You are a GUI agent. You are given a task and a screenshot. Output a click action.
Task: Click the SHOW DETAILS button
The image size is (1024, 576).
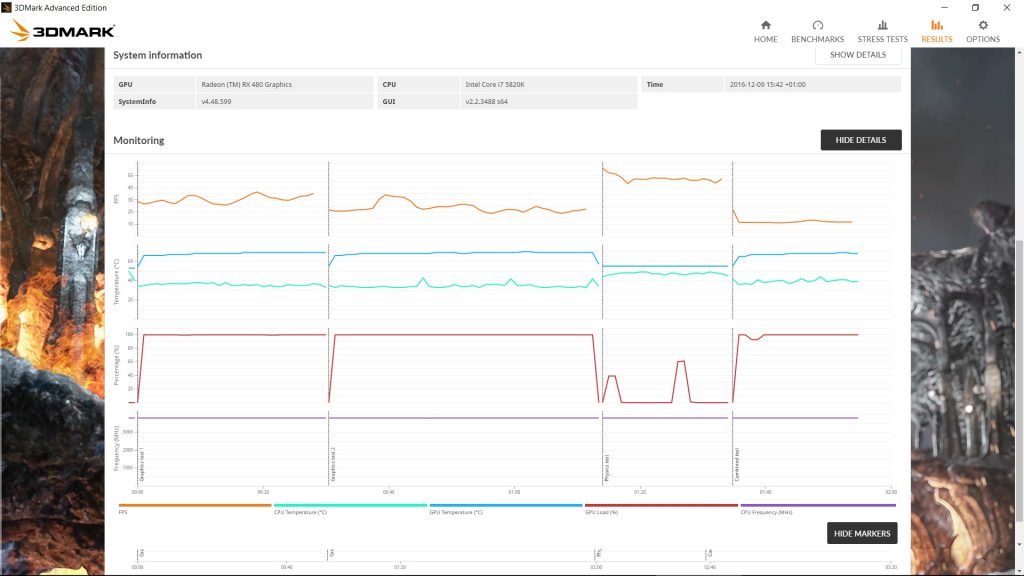pyautogui.click(x=858, y=55)
